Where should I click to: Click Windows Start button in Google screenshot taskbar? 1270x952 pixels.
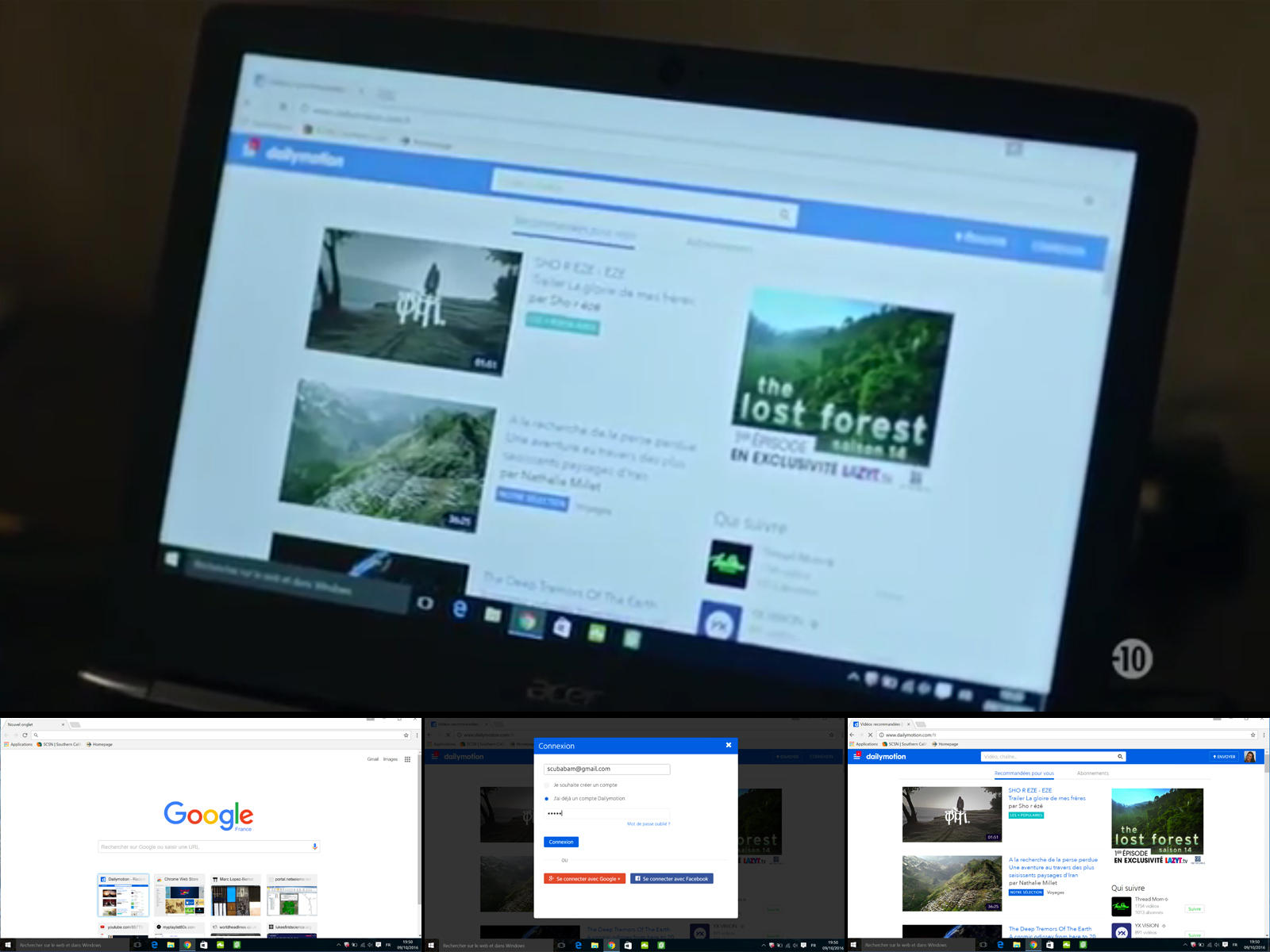pyautogui.click(x=8, y=945)
